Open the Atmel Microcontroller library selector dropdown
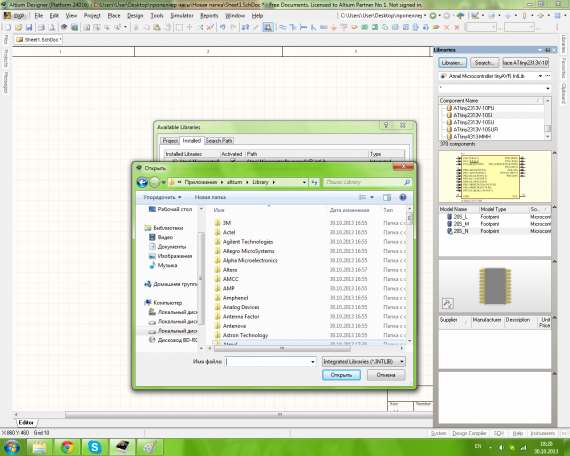Viewport: 570px width, 456px height. (x=540, y=76)
